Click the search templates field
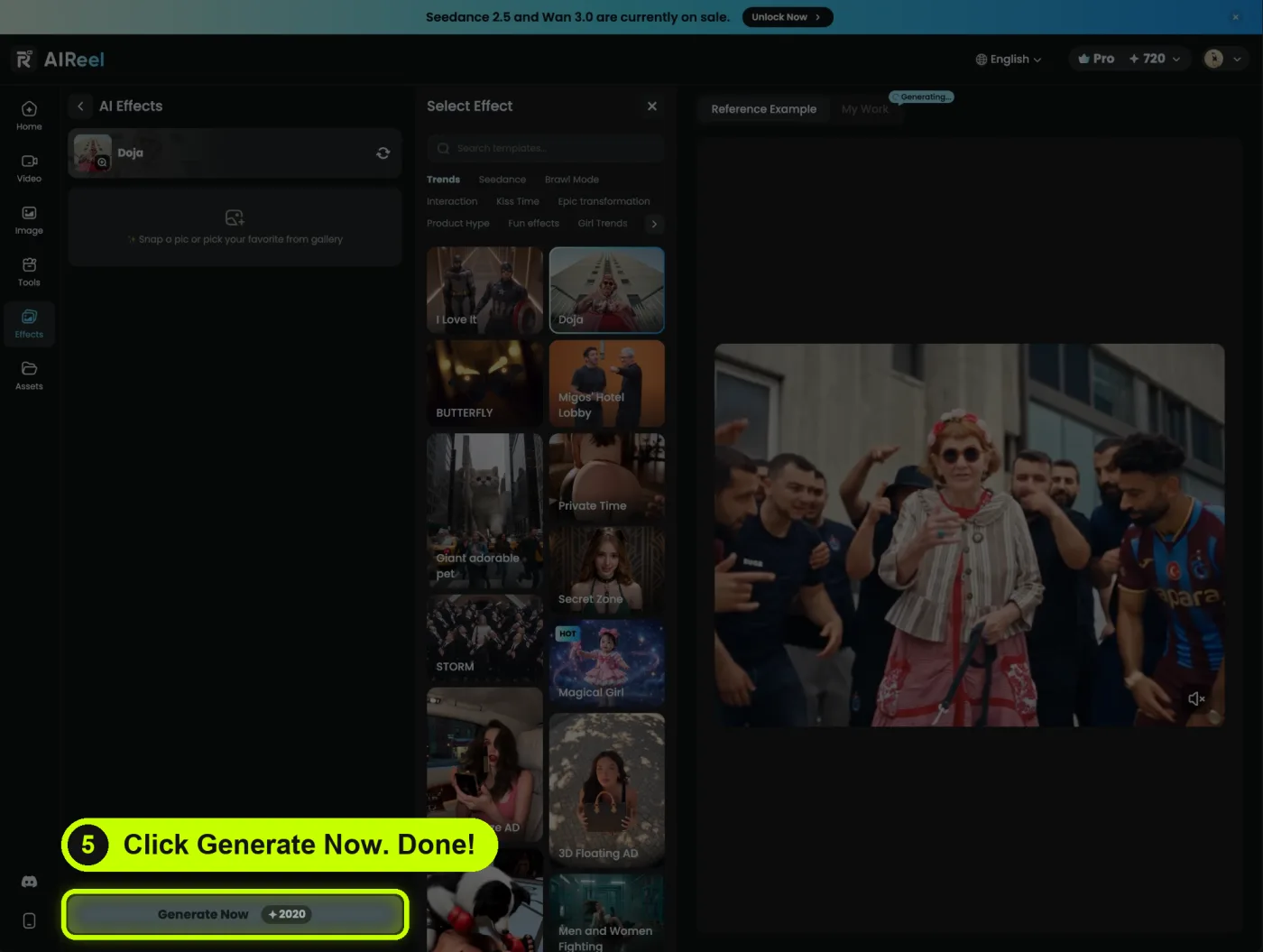 [x=546, y=148]
